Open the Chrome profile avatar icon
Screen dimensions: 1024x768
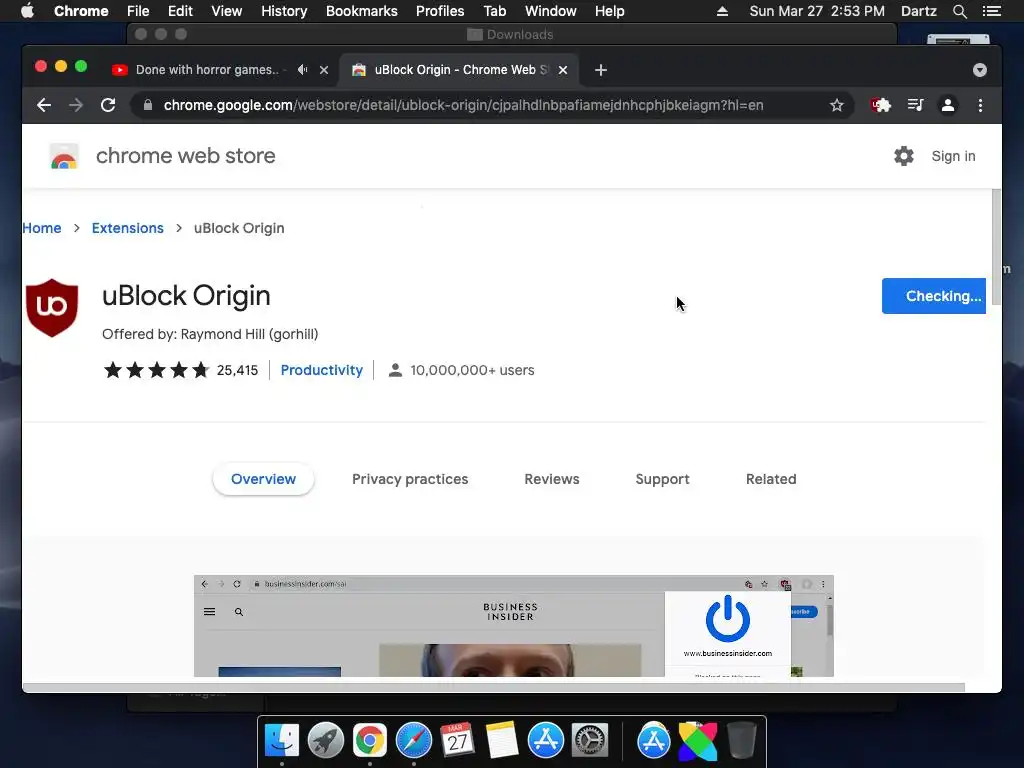tap(948, 105)
